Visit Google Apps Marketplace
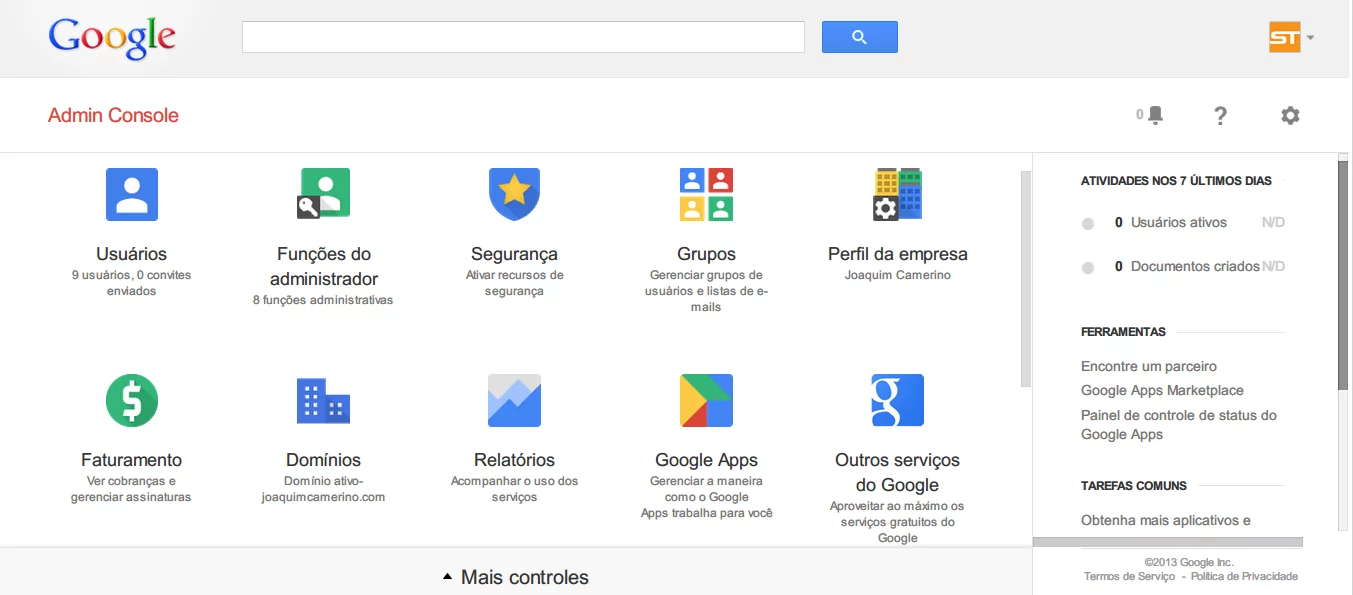The height and width of the screenshot is (595, 1353). click(x=1162, y=390)
